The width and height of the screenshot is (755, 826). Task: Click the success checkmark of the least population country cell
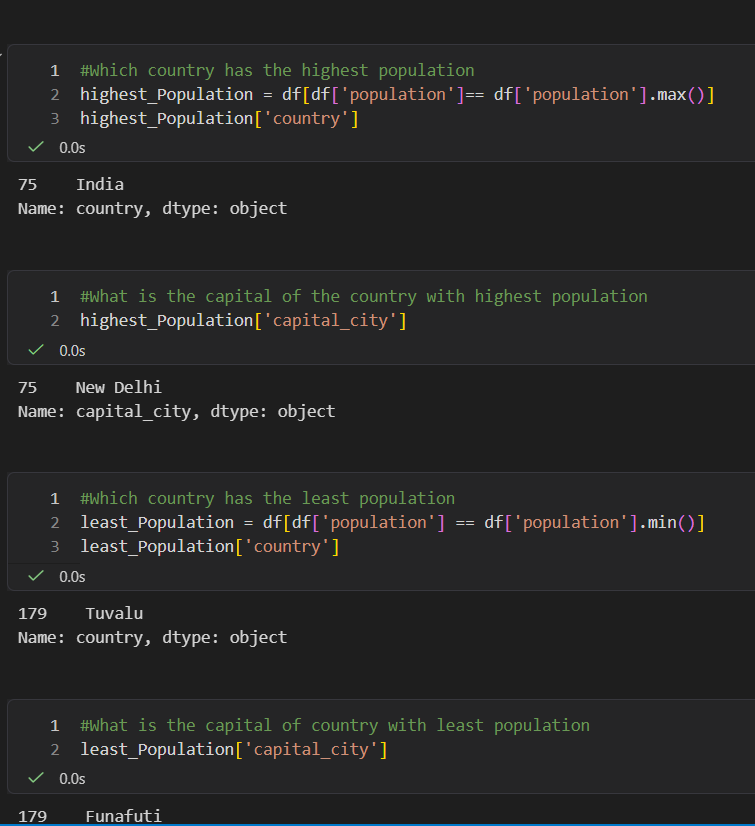(36, 576)
